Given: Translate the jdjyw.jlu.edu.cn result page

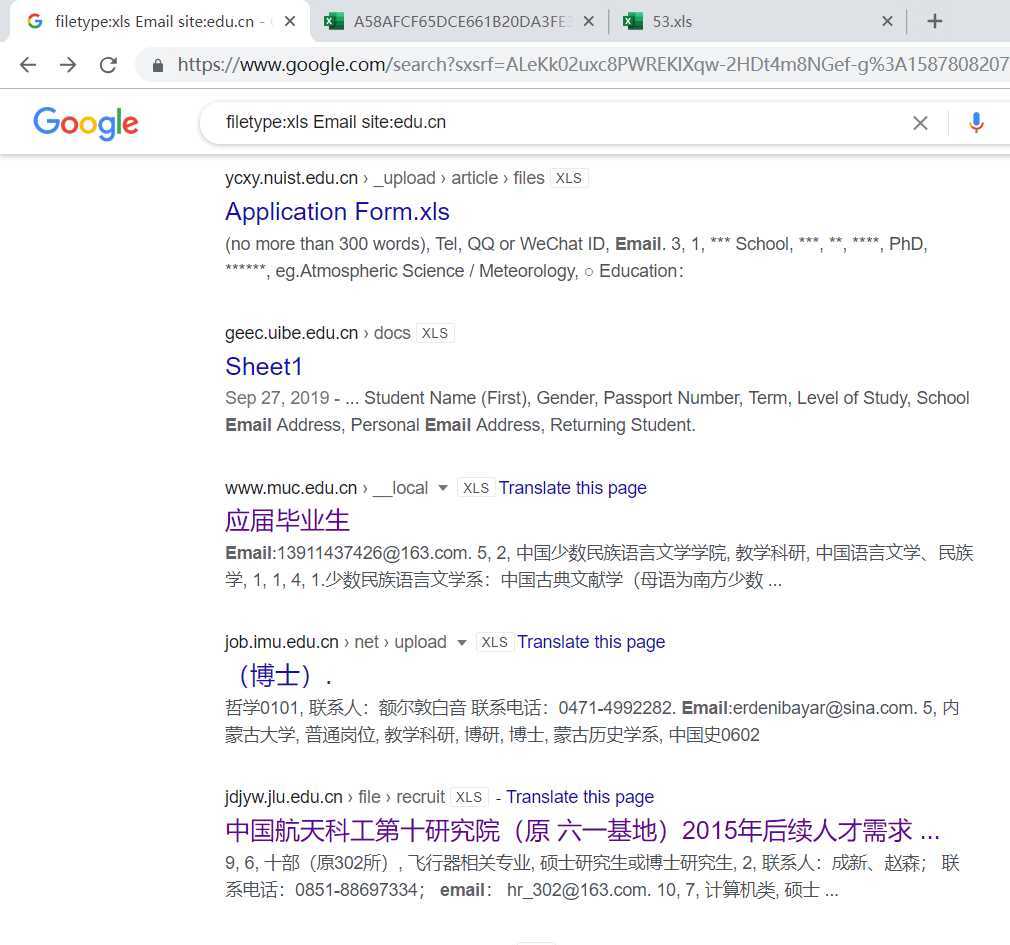Looking at the screenshot, I should [580, 797].
